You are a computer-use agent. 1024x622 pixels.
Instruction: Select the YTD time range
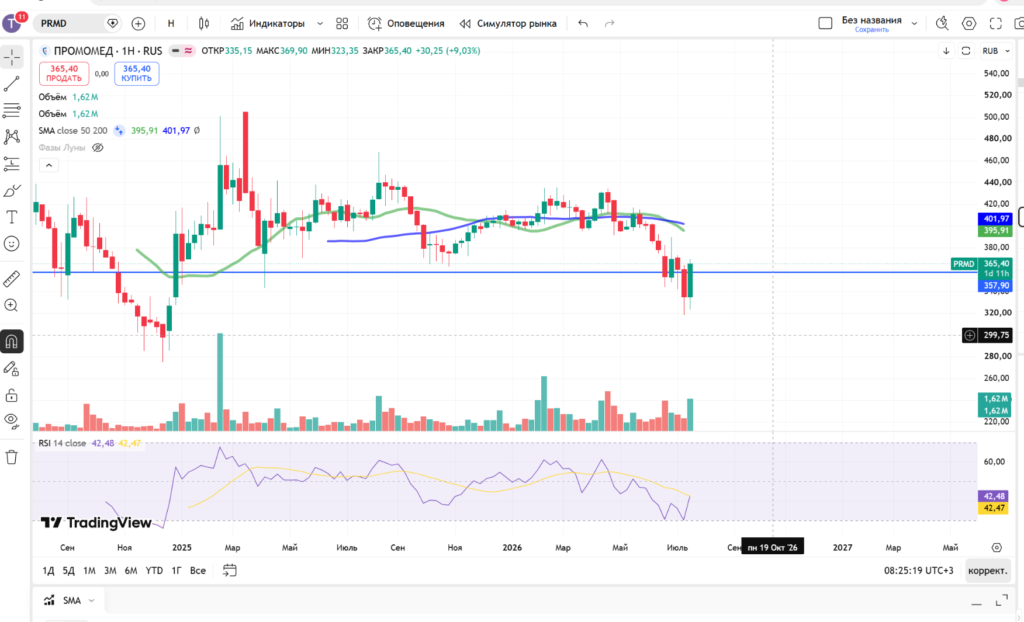pos(154,570)
